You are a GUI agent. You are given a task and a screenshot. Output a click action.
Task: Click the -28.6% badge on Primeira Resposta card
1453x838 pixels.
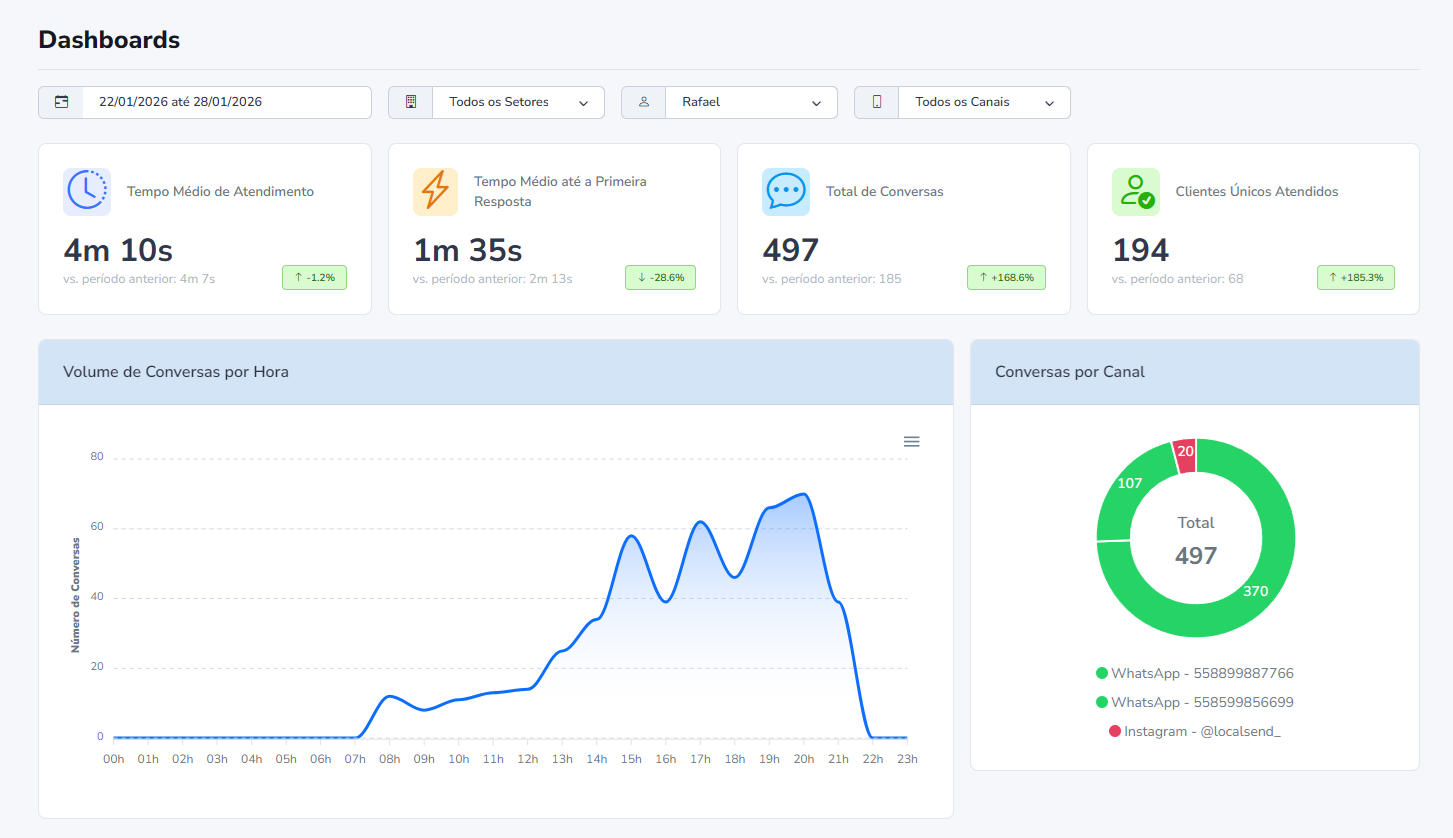(x=660, y=278)
